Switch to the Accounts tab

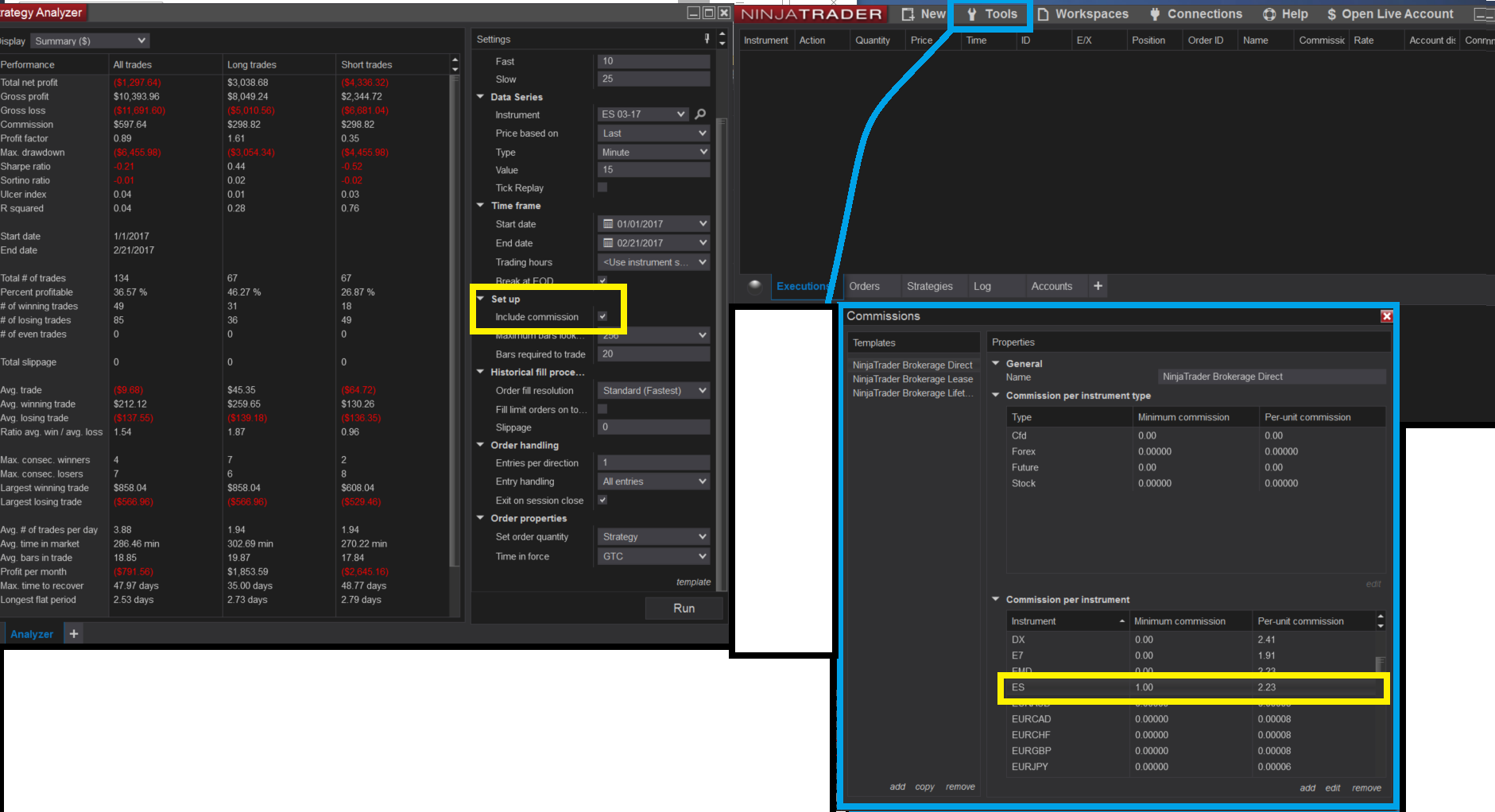click(x=1052, y=286)
